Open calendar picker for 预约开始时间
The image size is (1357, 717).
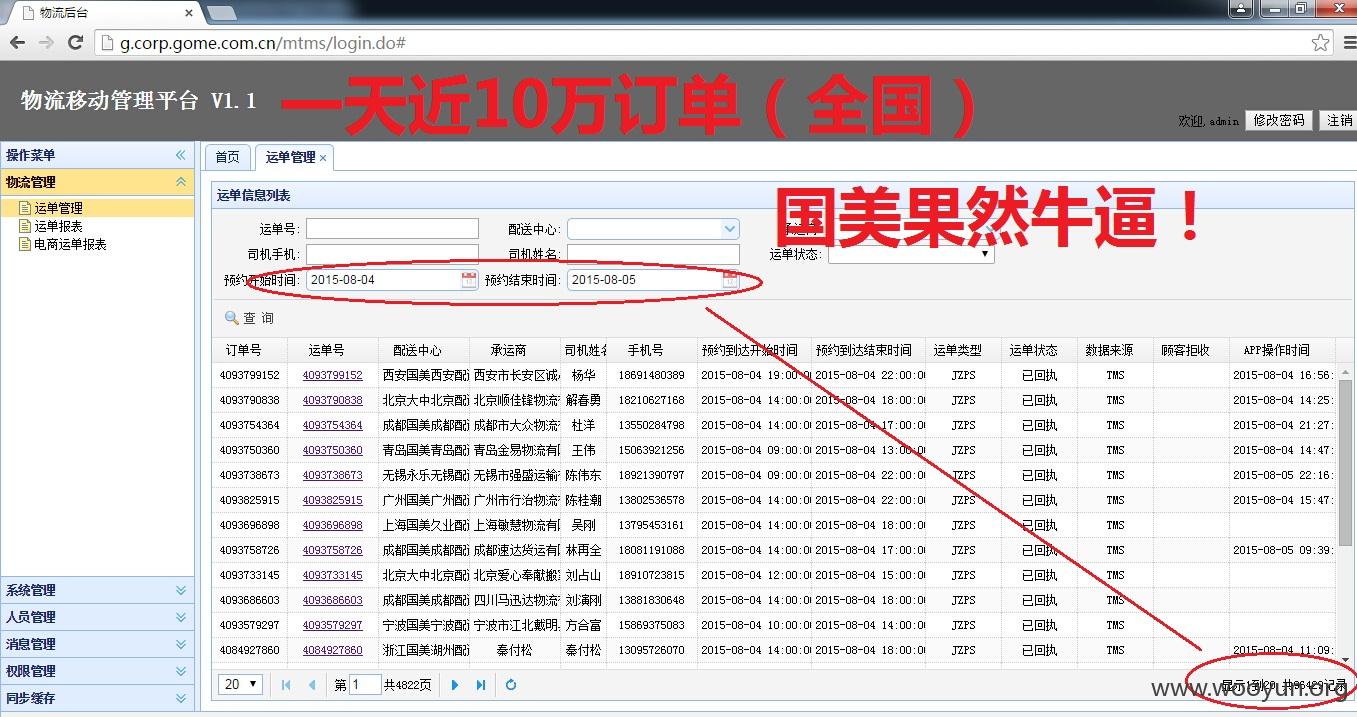click(469, 280)
